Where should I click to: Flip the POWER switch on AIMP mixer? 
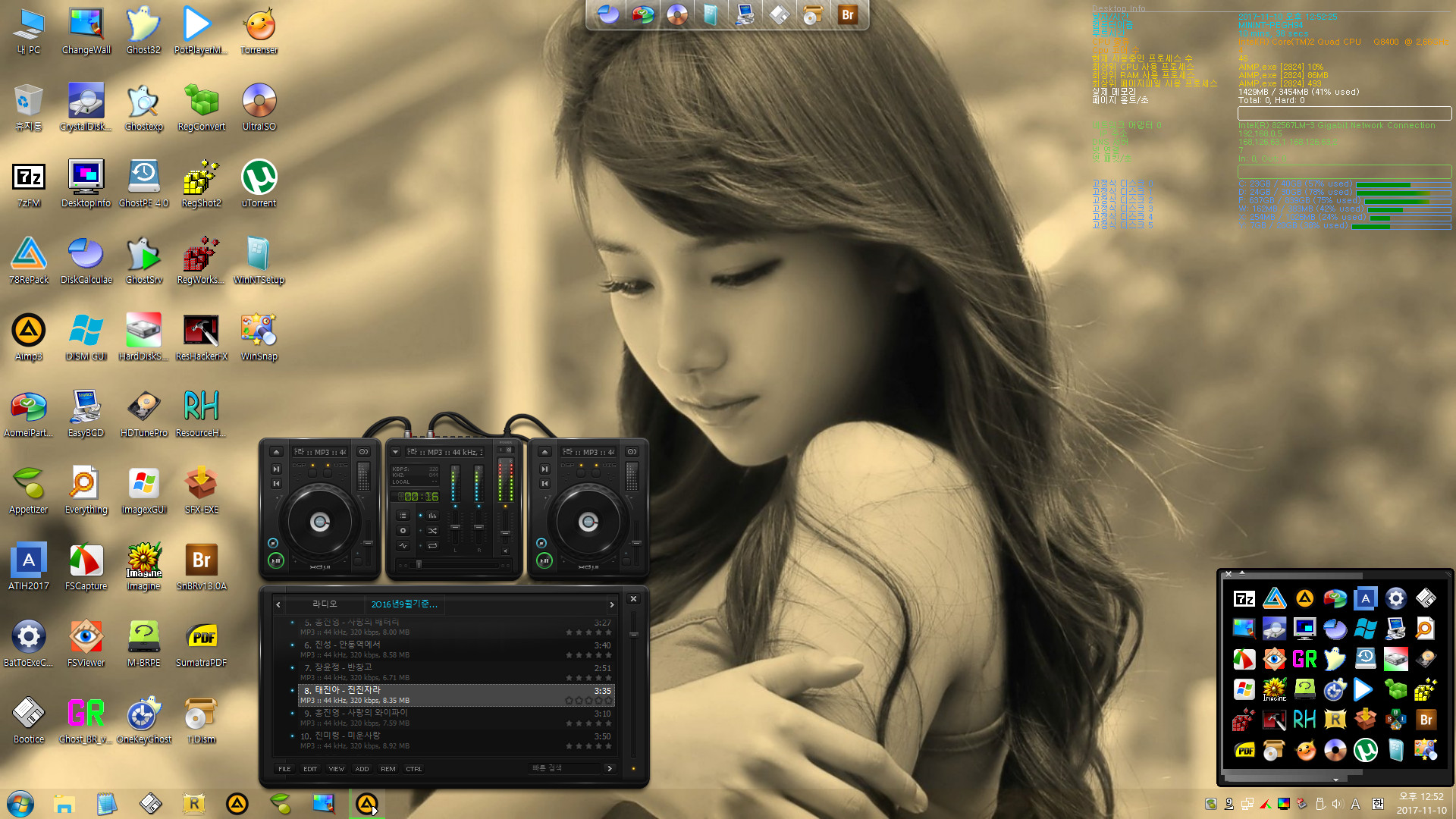505,450
